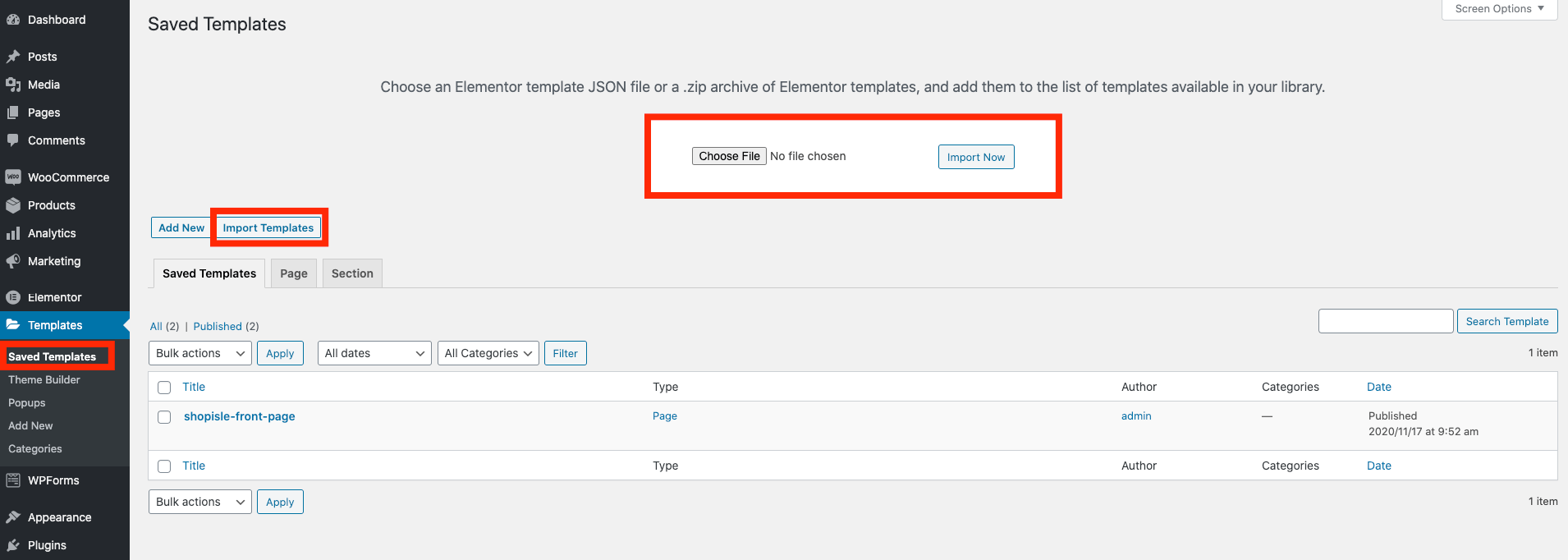Viewport: 1568px width, 560px height.
Task: Click the Marketing megaphone icon
Action: [x=13, y=261]
